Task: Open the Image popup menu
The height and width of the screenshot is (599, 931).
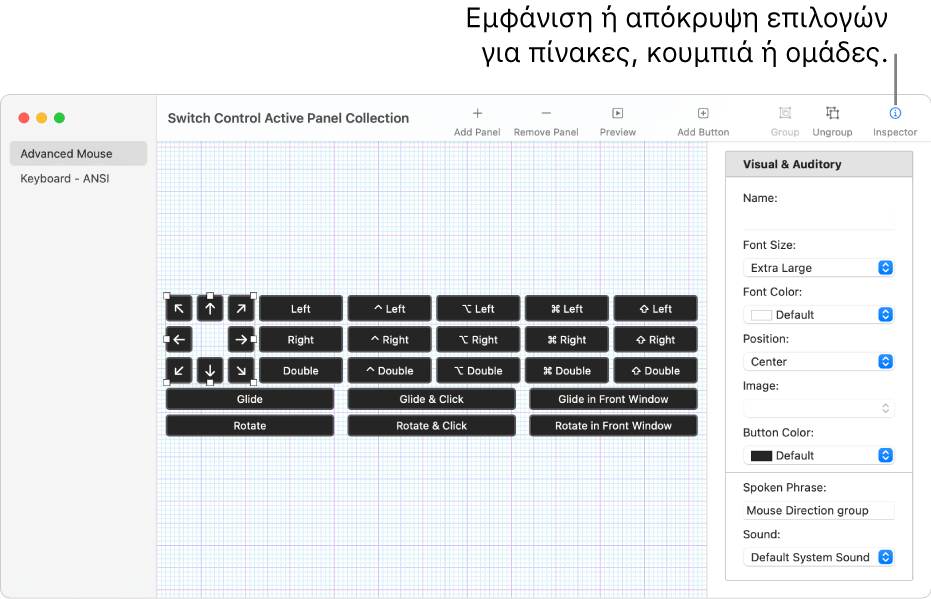Action: 818,408
